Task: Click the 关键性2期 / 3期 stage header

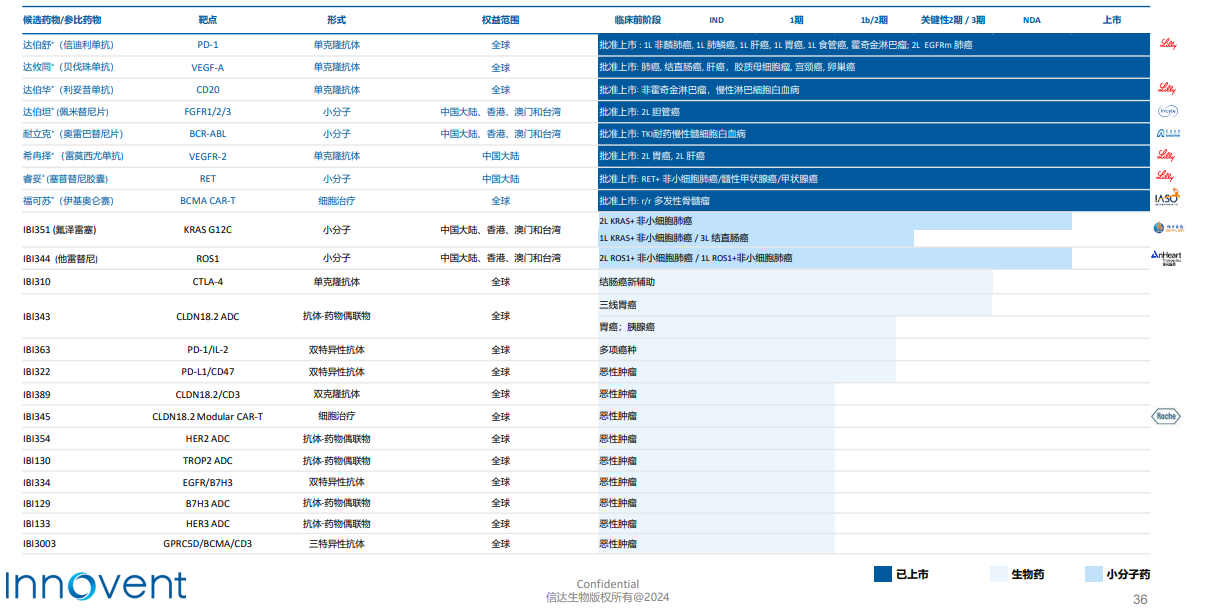Action: pyautogui.click(x=953, y=20)
